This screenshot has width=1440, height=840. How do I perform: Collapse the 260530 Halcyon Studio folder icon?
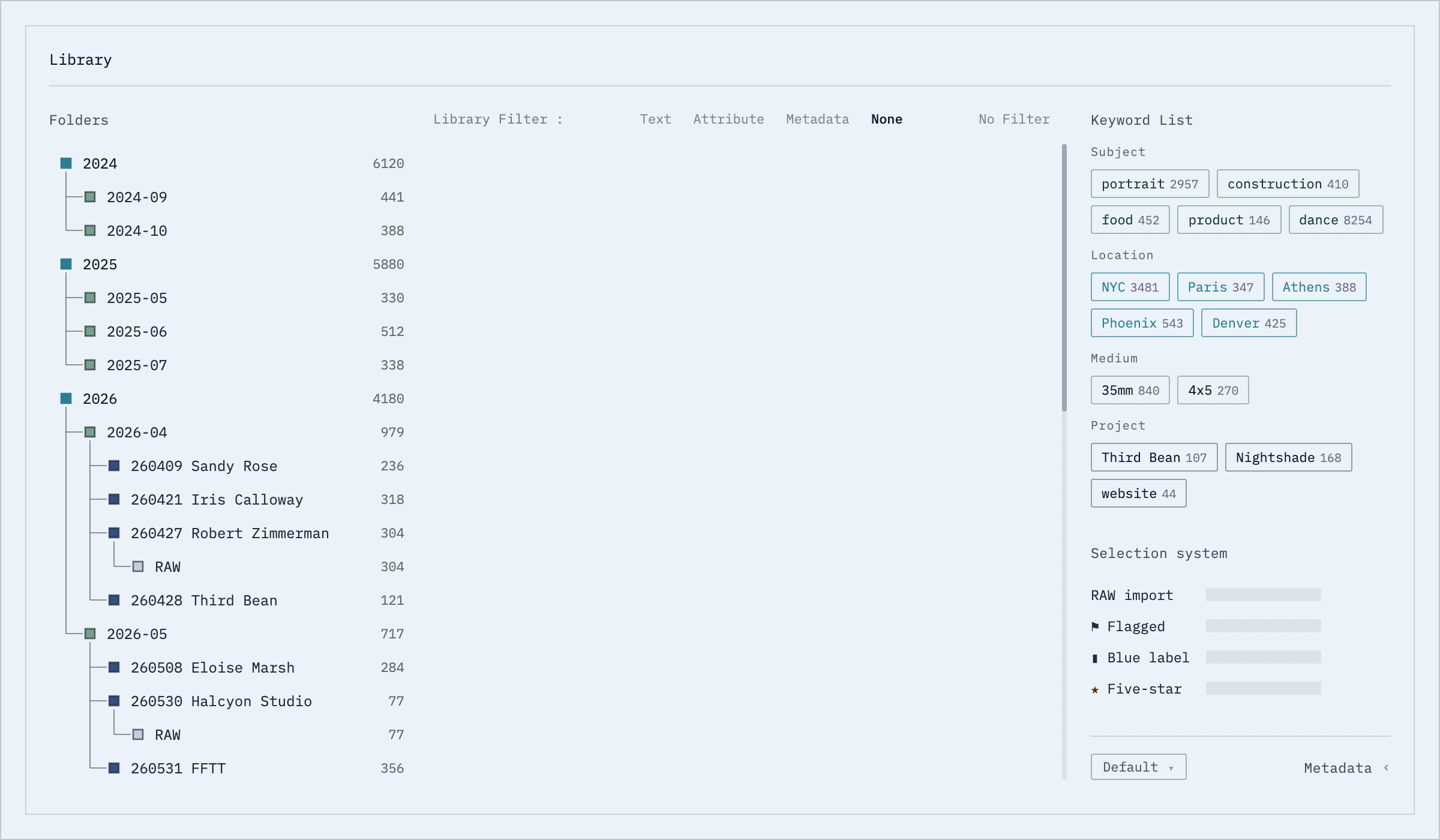pos(114,701)
